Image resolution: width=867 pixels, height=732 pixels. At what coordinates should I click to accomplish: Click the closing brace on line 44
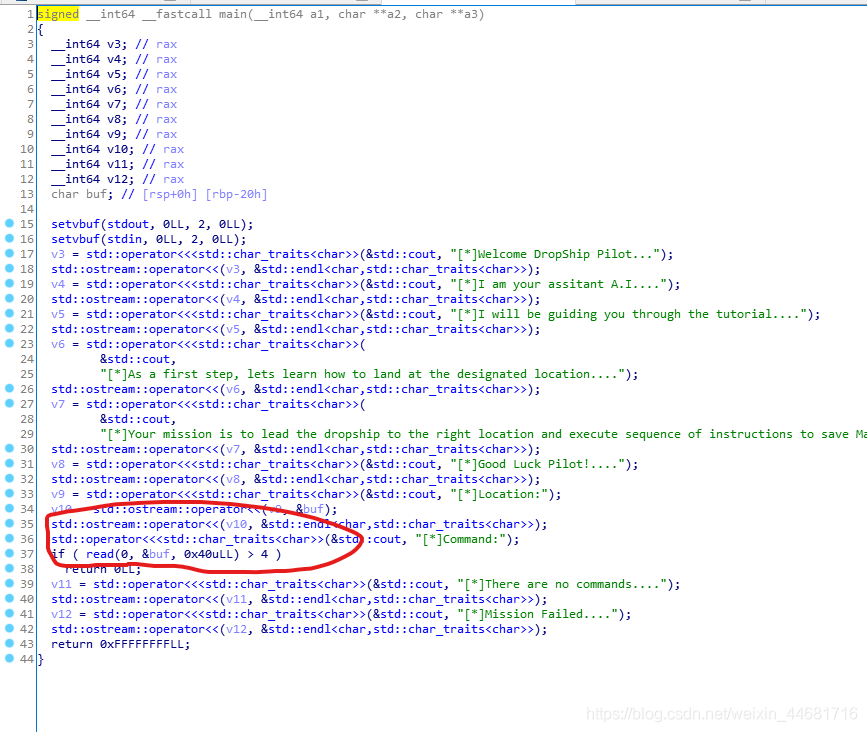(x=40, y=659)
